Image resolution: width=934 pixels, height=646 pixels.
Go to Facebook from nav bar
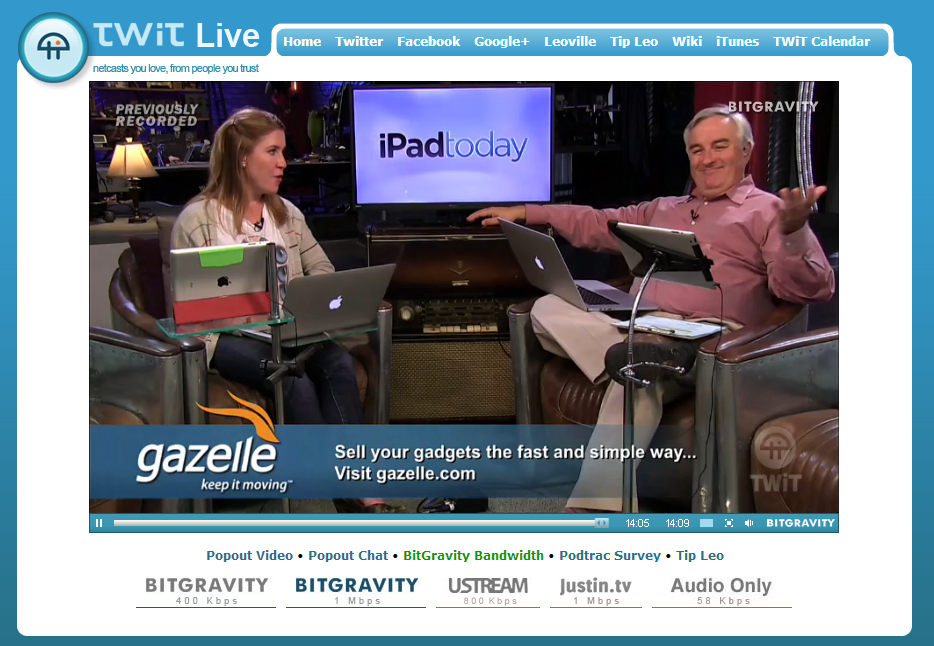click(x=428, y=42)
